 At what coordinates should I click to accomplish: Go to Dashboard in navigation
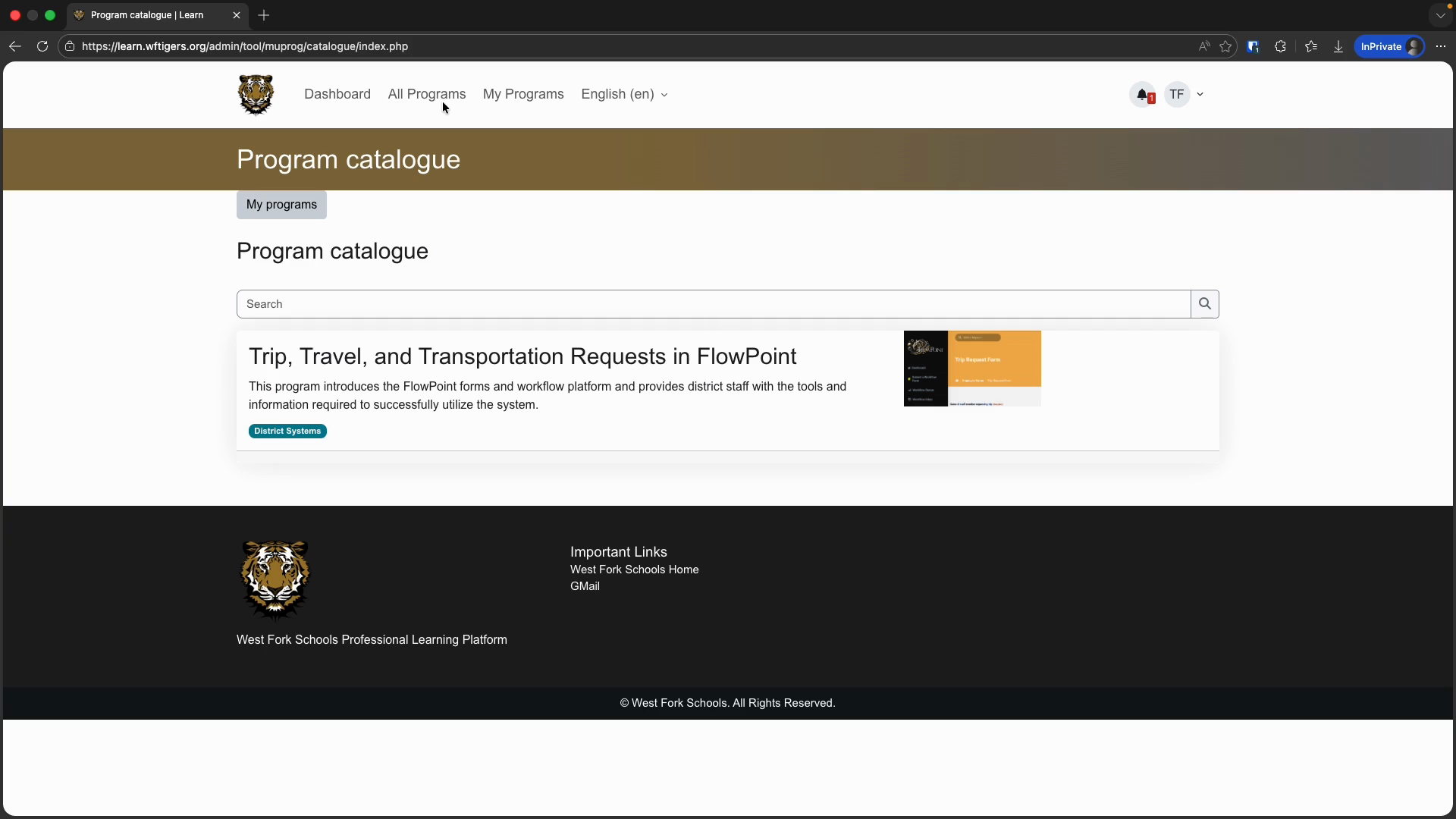click(337, 95)
